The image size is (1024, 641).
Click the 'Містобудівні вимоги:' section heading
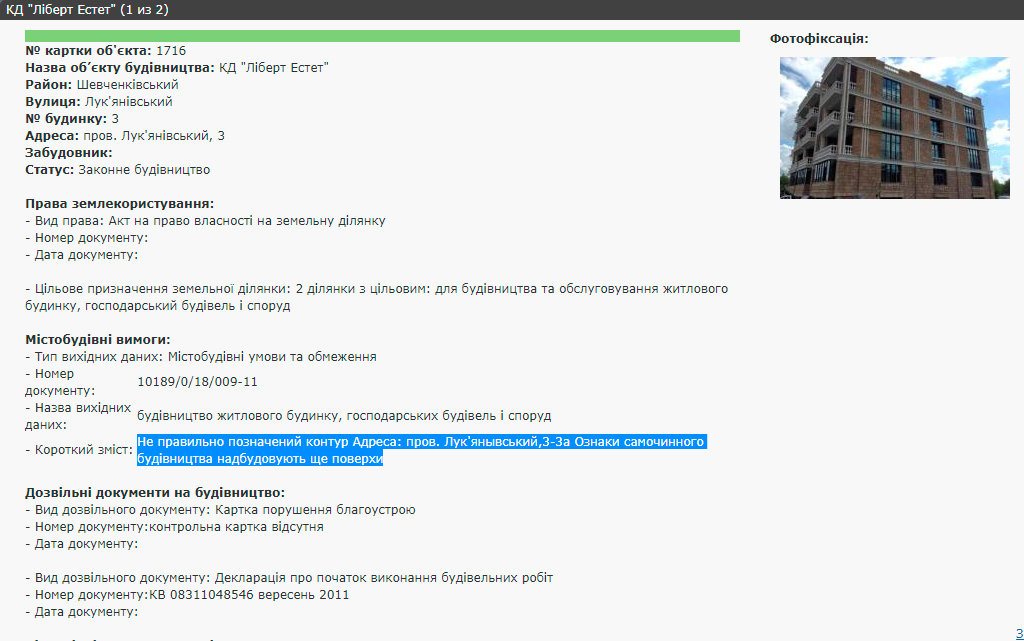tap(98, 340)
